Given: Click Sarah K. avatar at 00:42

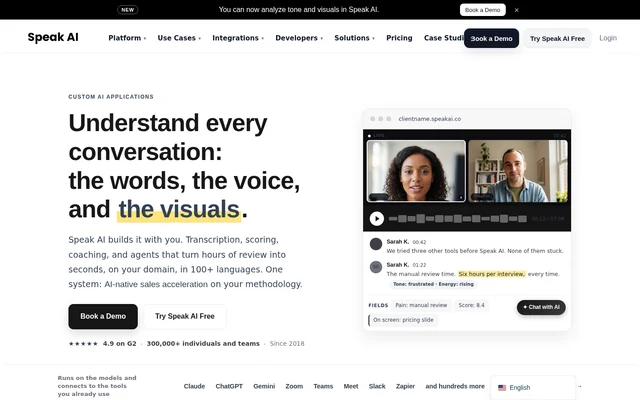Looking at the screenshot, I should pos(376,244).
